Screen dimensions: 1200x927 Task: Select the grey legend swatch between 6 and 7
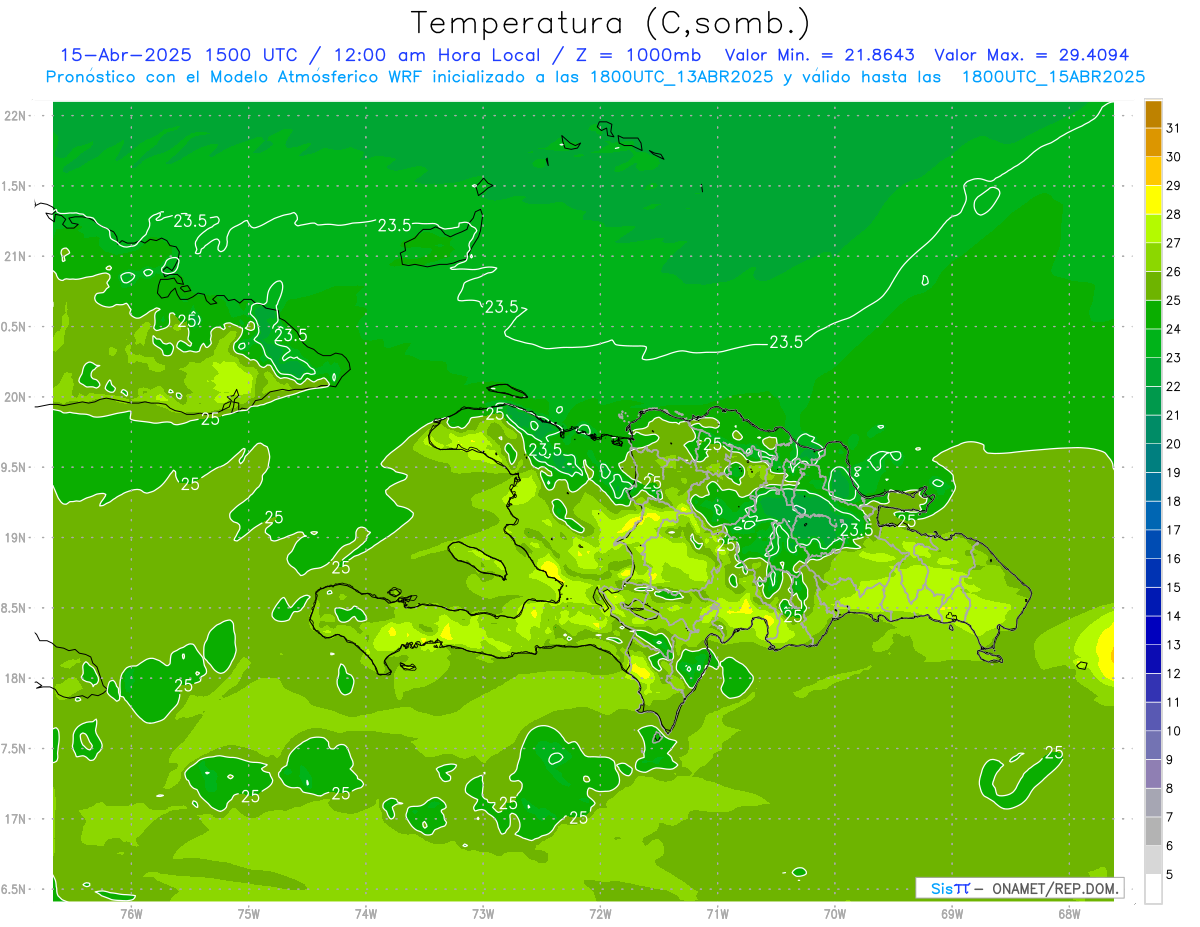[1153, 832]
